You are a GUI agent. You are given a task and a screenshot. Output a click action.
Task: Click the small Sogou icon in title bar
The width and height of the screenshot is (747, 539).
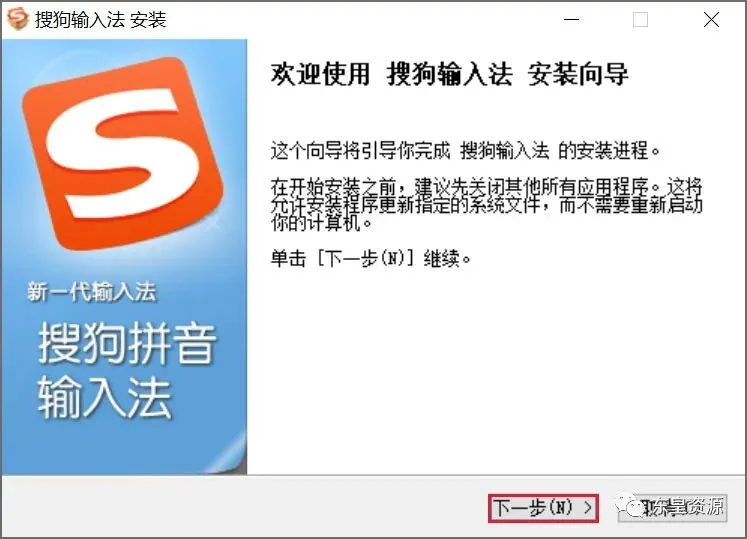[x=18, y=19]
